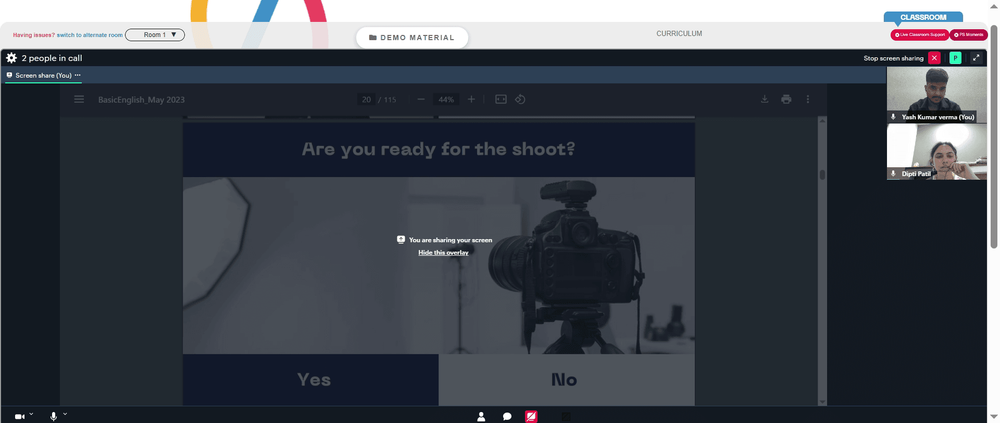Image resolution: width=1000 pixels, height=423 pixels.
Task: Click the green P button
Action: coord(955,58)
